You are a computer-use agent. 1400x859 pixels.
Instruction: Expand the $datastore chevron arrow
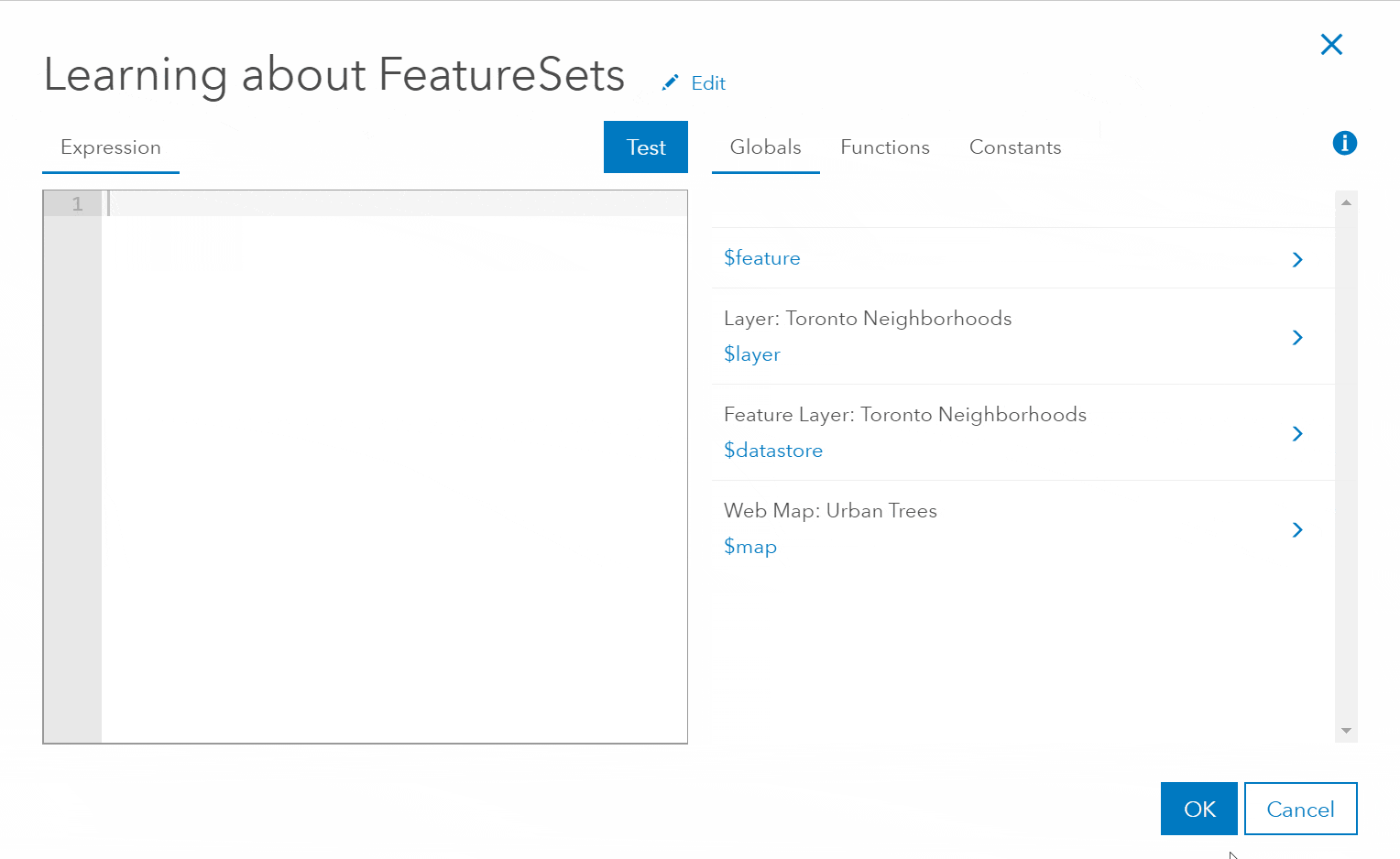1297,433
